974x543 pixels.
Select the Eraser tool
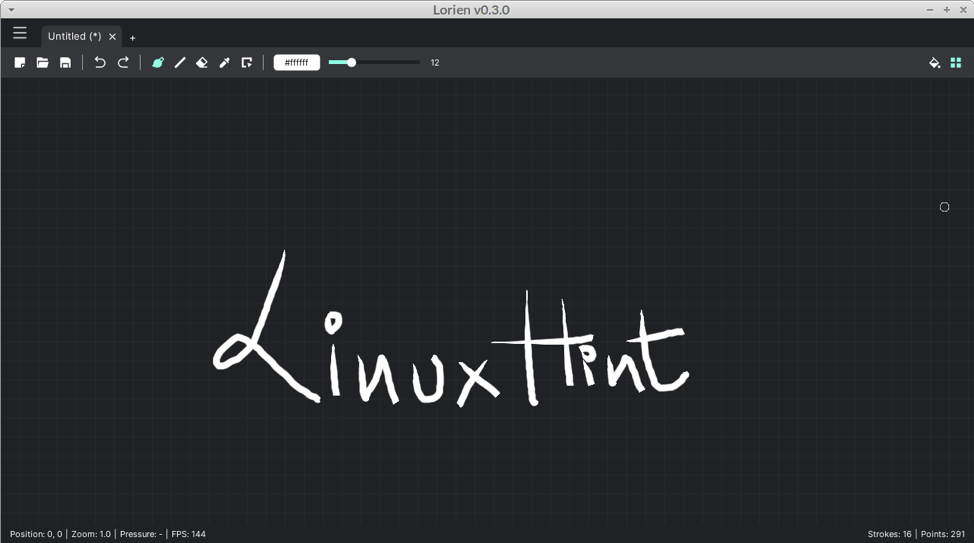click(x=202, y=63)
